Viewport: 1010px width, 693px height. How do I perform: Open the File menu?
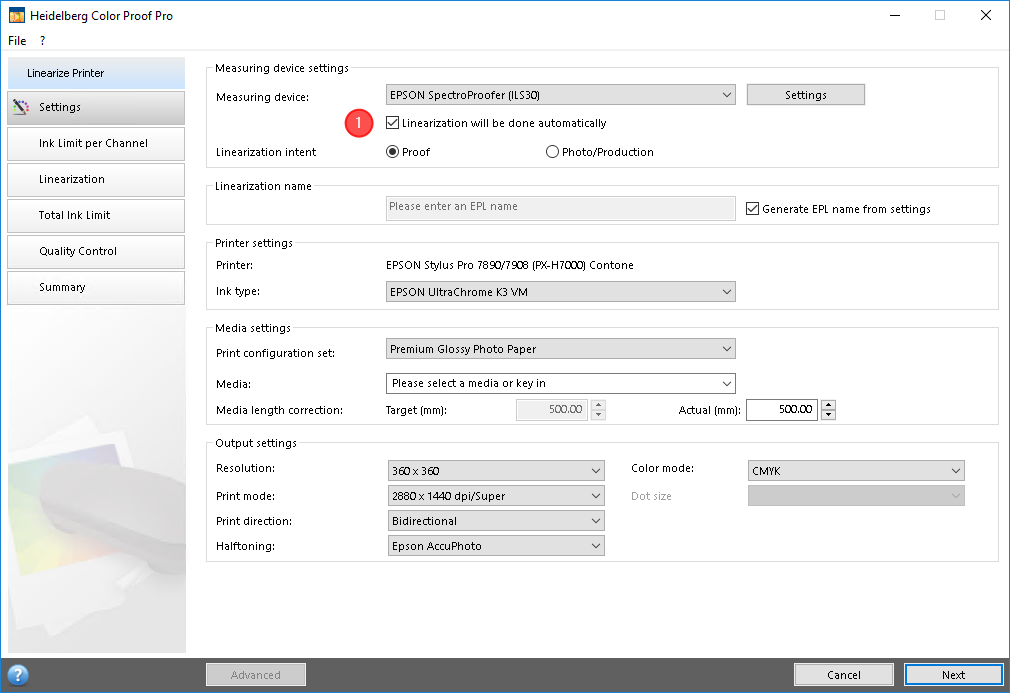pos(17,41)
